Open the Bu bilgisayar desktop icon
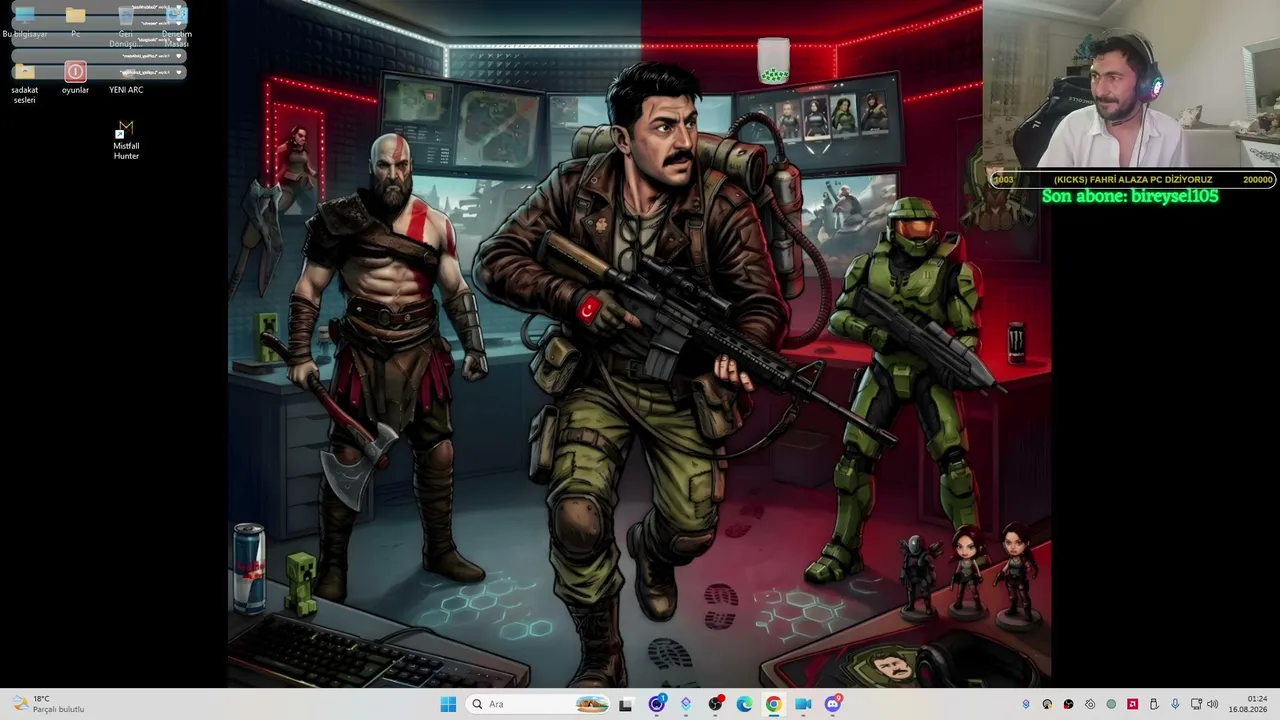Image resolution: width=1280 pixels, height=720 pixels. pyautogui.click(x=25, y=22)
